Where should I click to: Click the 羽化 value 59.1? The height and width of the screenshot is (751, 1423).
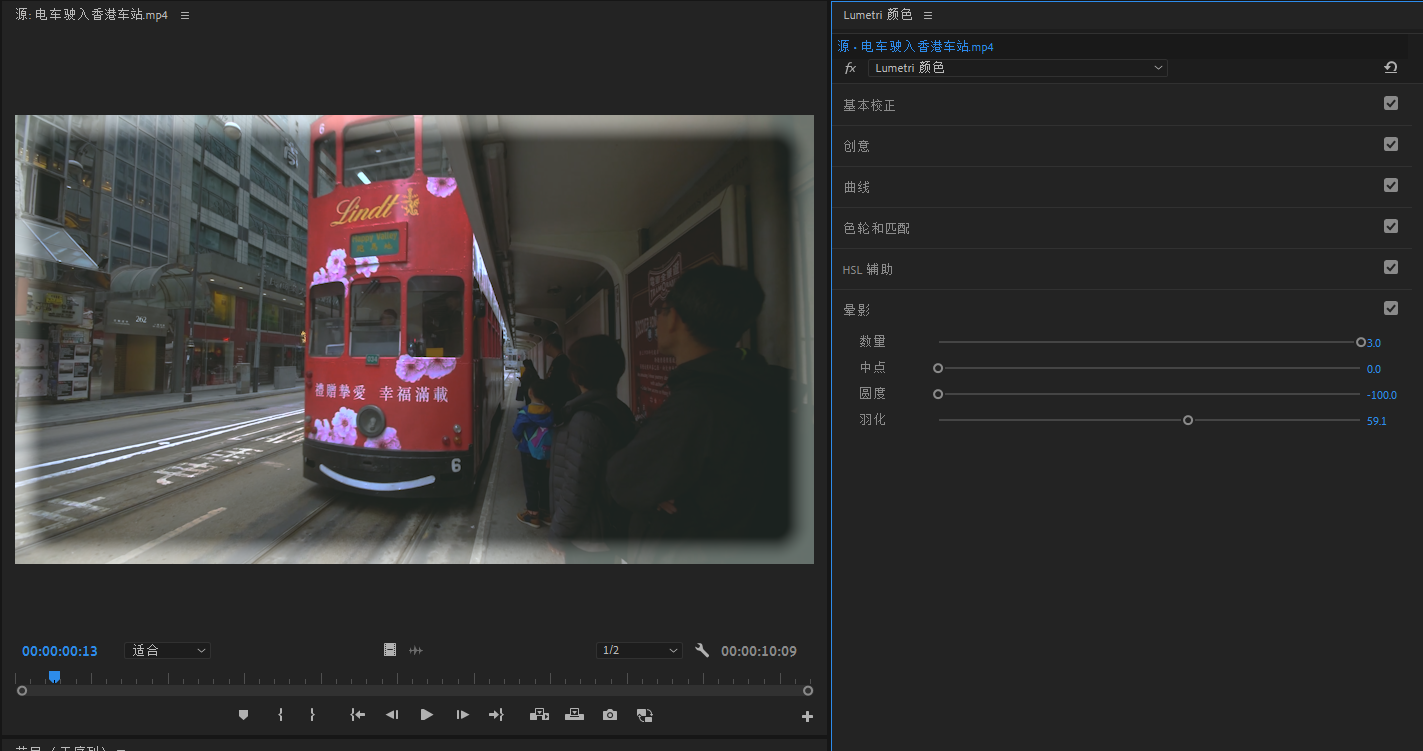1377,421
